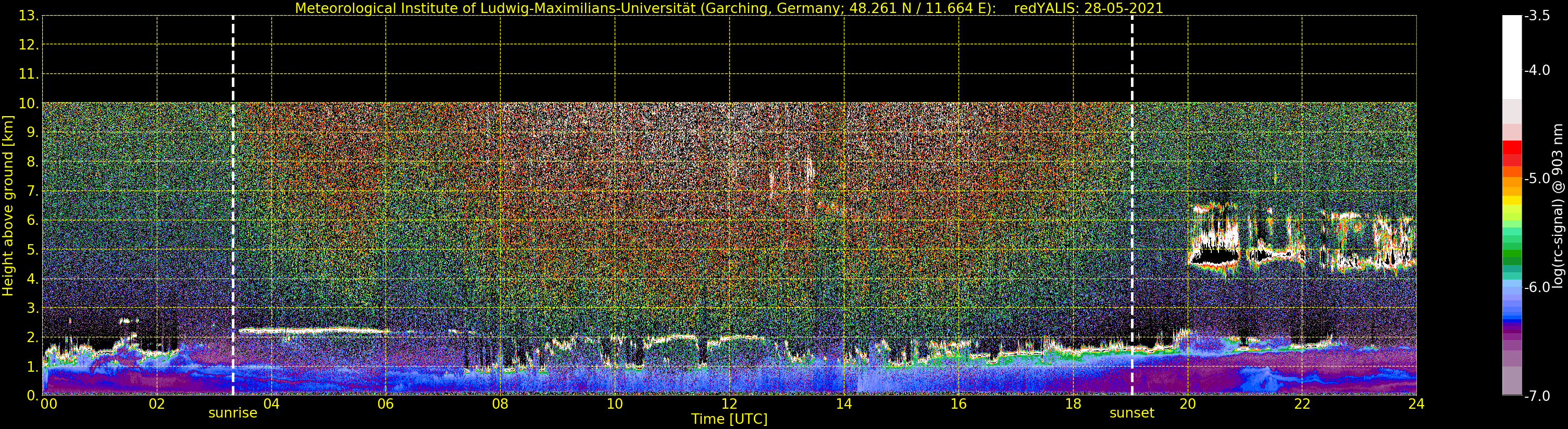Screen dimensions: 1568x429
Task: Click the white dashed sunset marker line
Action: click(x=1132, y=205)
